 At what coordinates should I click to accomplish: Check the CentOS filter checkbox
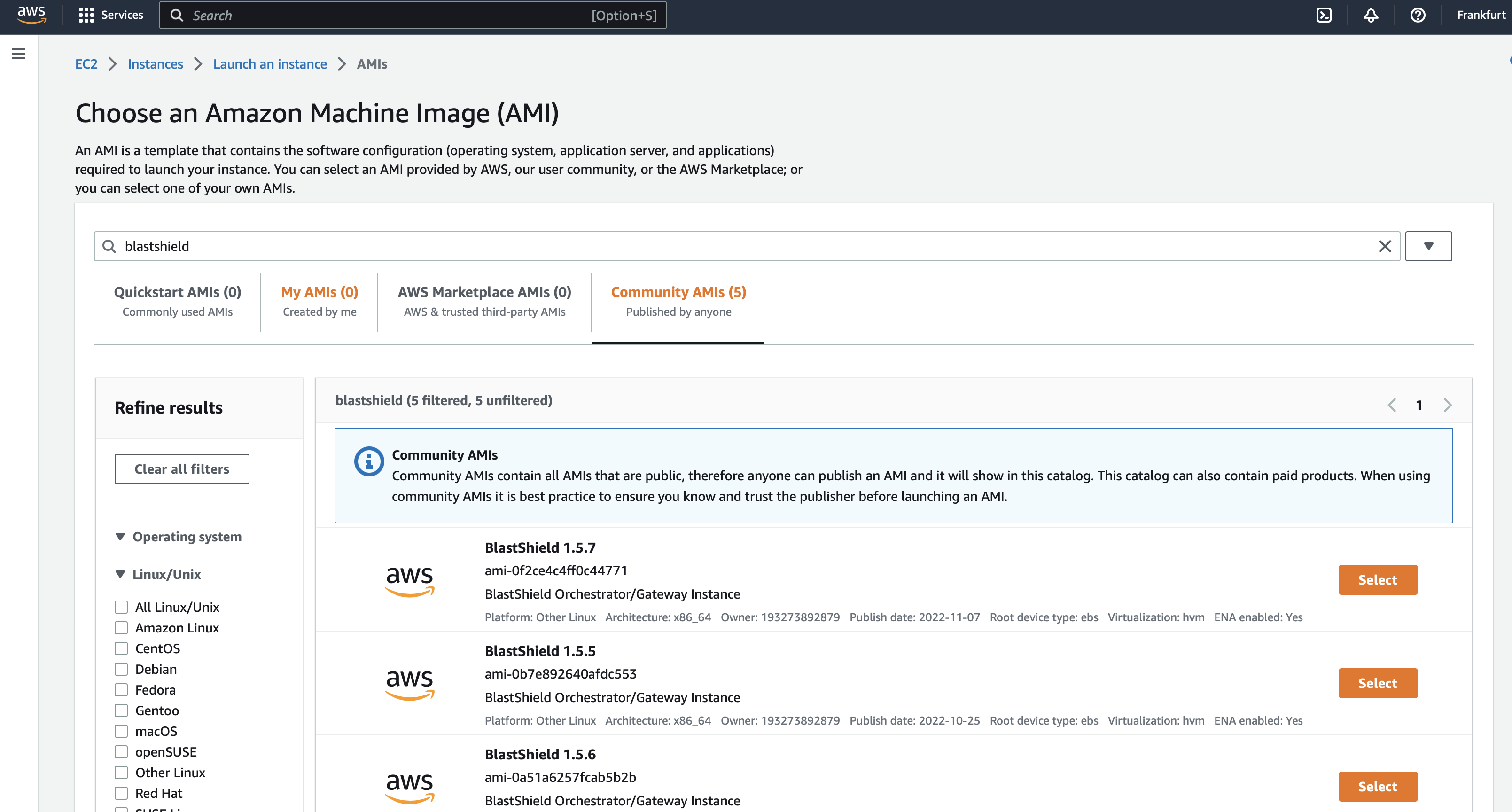(121, 648)
